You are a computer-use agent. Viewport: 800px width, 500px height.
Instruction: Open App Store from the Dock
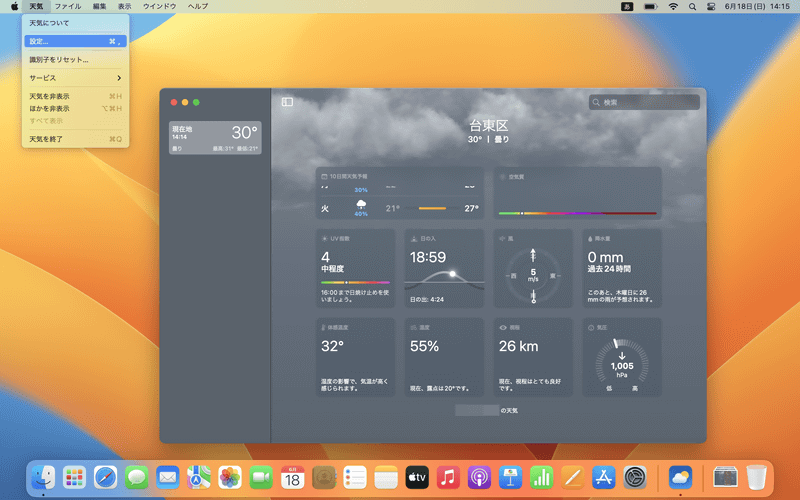[x=604, y=478]
